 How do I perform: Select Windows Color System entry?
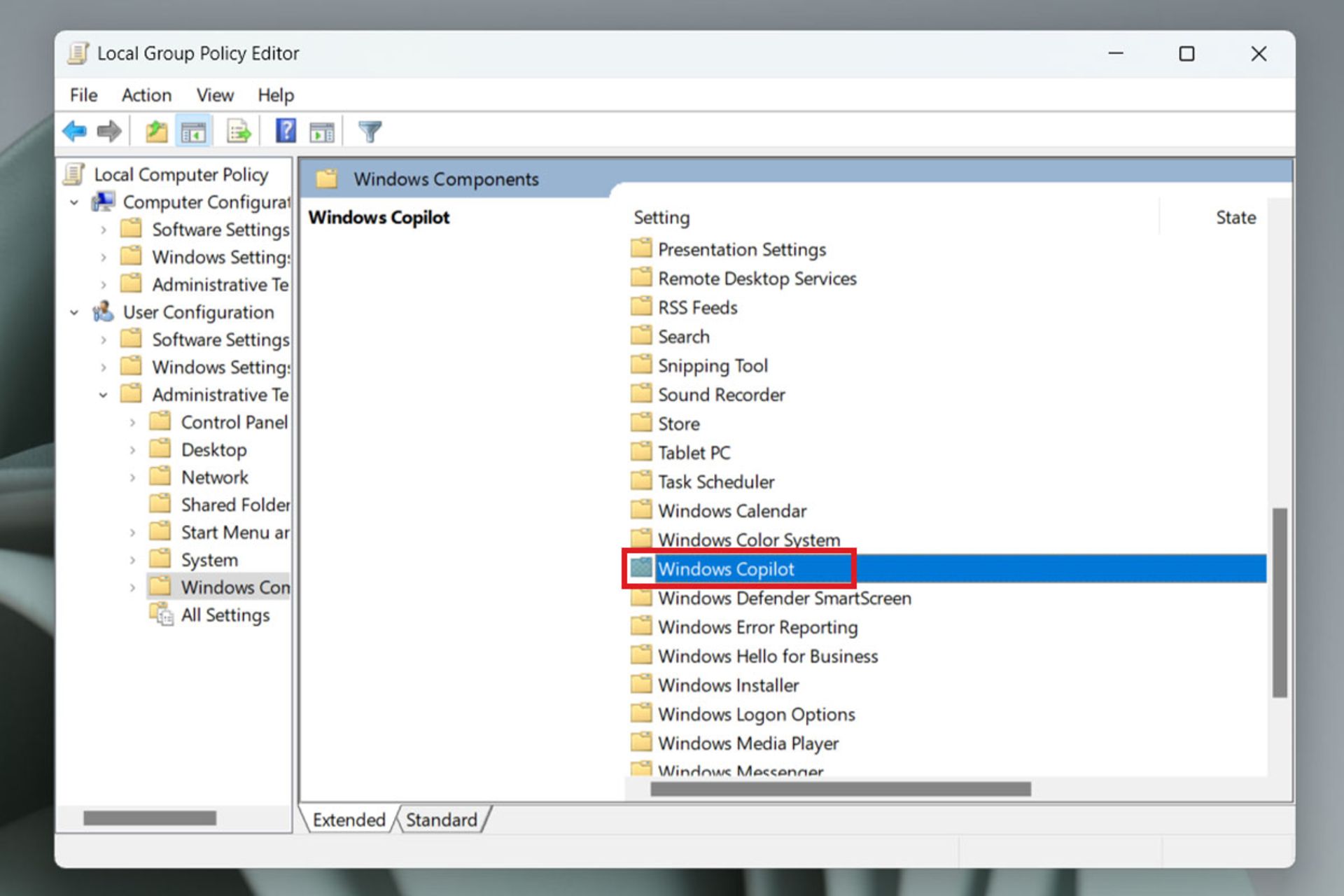click(735, 540)
